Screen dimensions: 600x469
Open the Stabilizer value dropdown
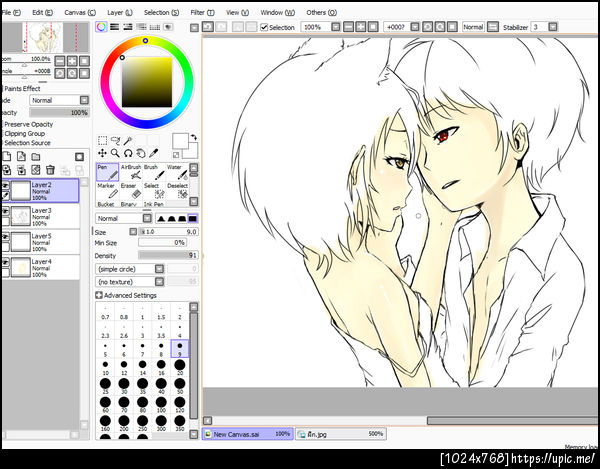[x=553, y=27]
